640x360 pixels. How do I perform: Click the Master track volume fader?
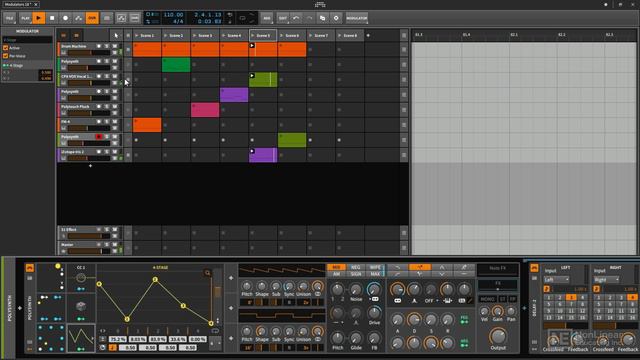point(89,251)
